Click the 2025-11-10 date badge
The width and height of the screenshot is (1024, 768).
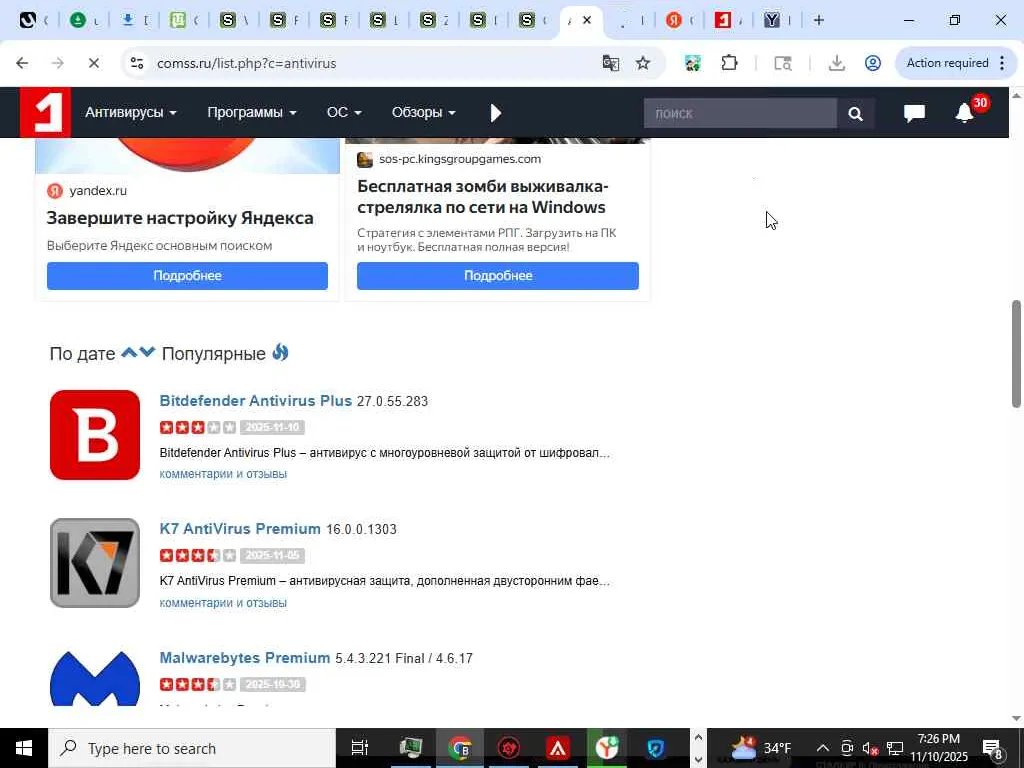tap(272, 427)
